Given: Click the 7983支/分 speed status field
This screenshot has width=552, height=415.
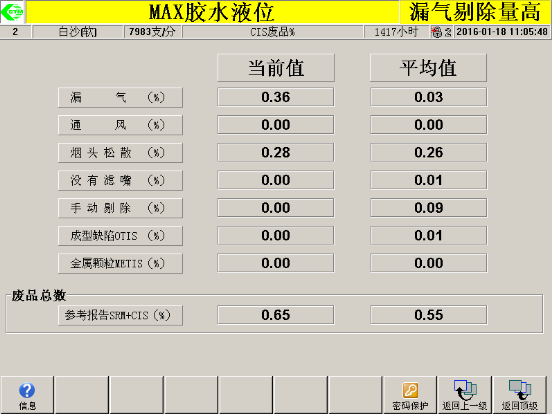Looking at the screenshot, I should pyautogui.click(x=152, y=32).
